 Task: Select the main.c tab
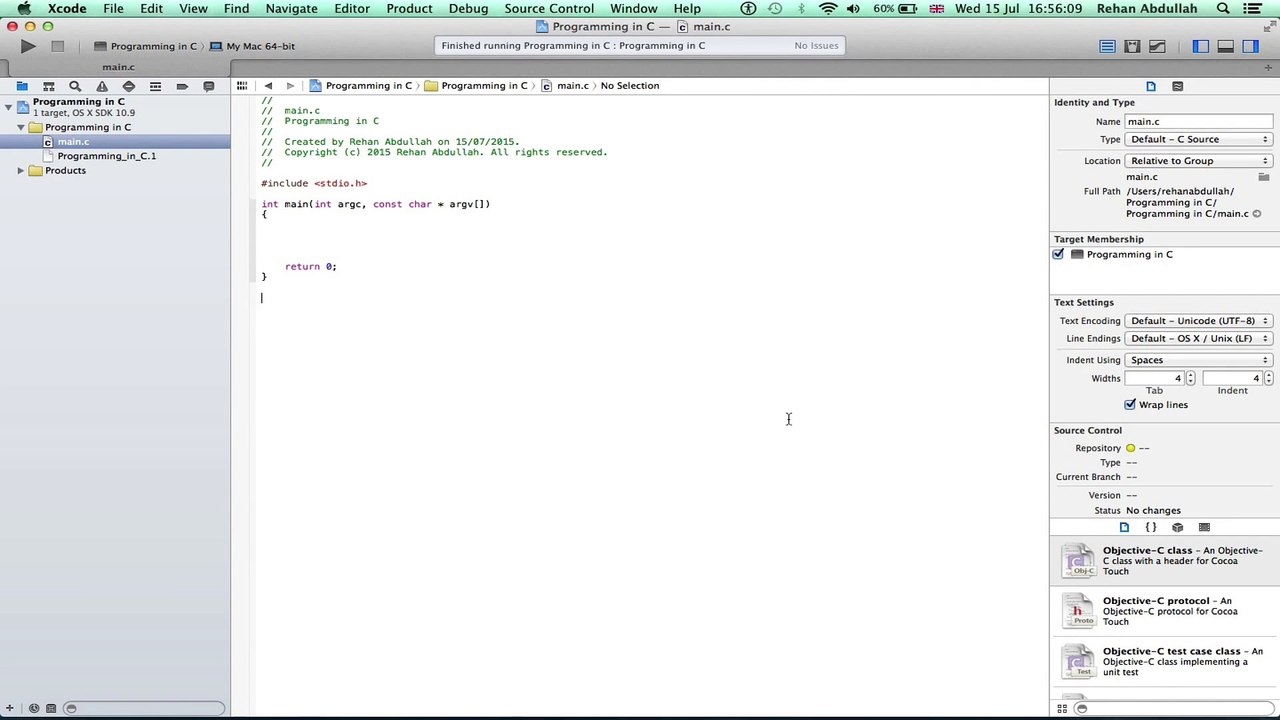pyautogui.click(x=118, y=68)
